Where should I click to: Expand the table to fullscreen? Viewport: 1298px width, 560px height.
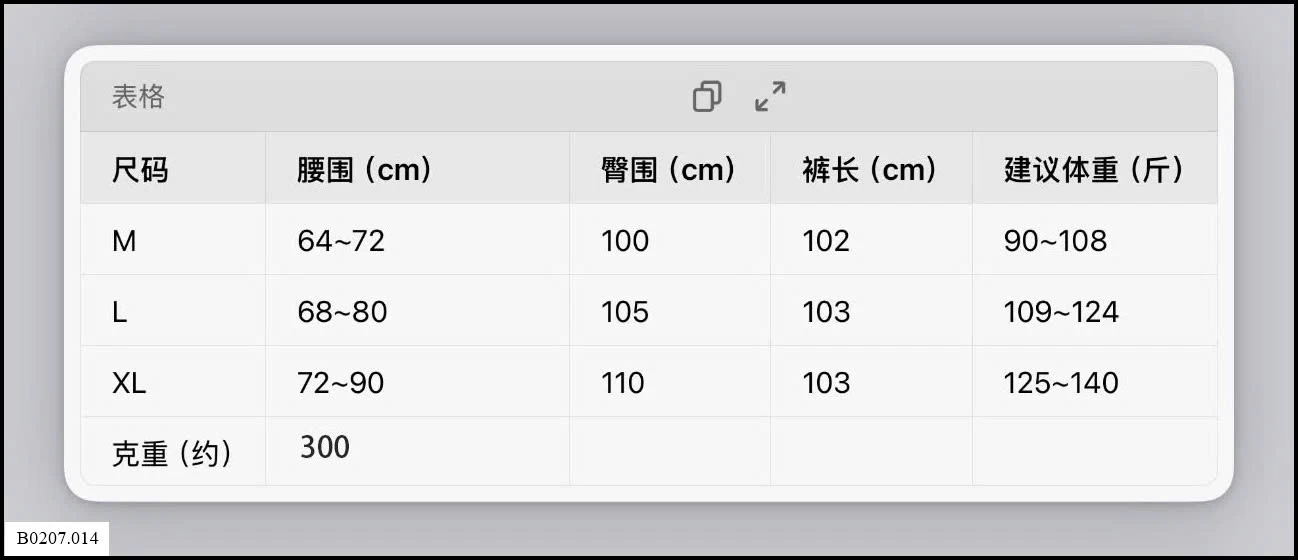770,97
